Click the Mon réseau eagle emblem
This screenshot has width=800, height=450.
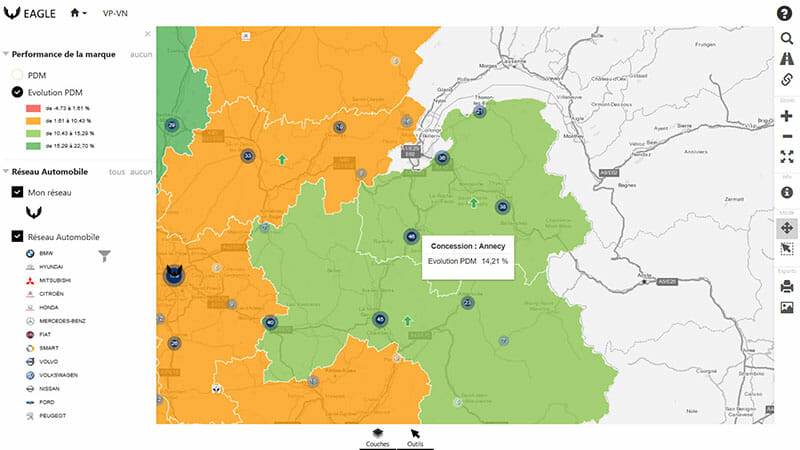click(x=34, y=212)
